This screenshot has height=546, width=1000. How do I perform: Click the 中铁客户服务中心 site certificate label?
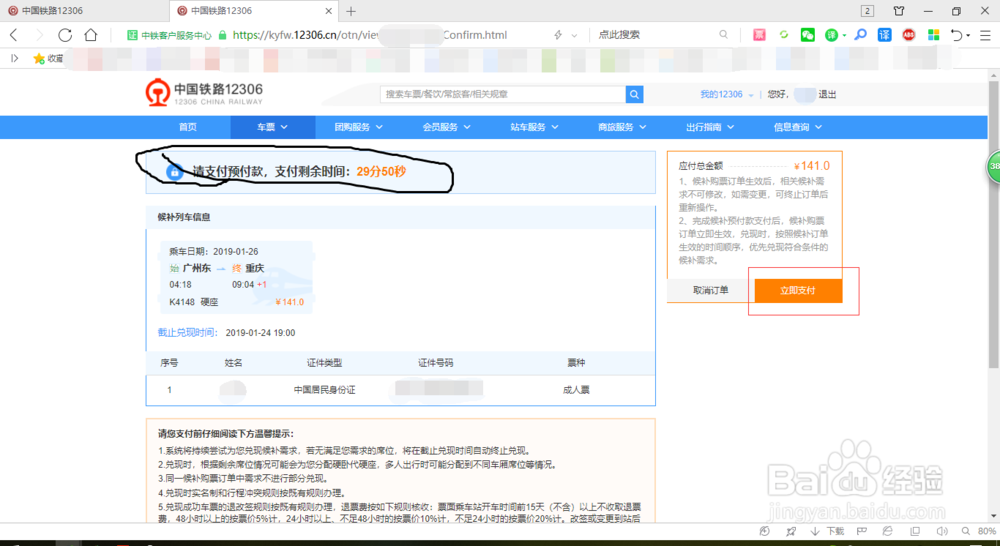tap(169, 35)
